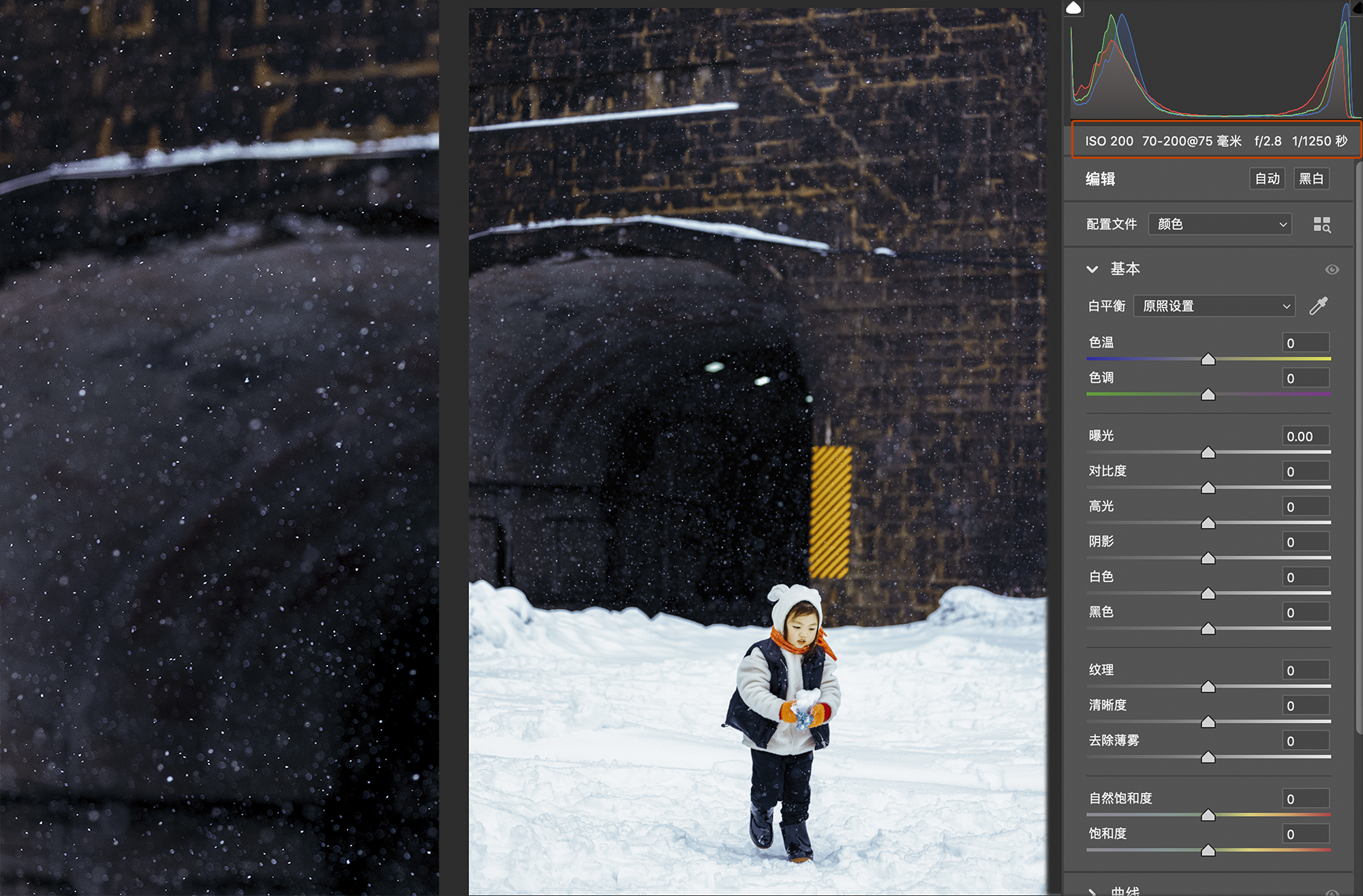Toggle the white shadow clipping warning triangle
The image size is (1363, 896).
pos(1074,8)
